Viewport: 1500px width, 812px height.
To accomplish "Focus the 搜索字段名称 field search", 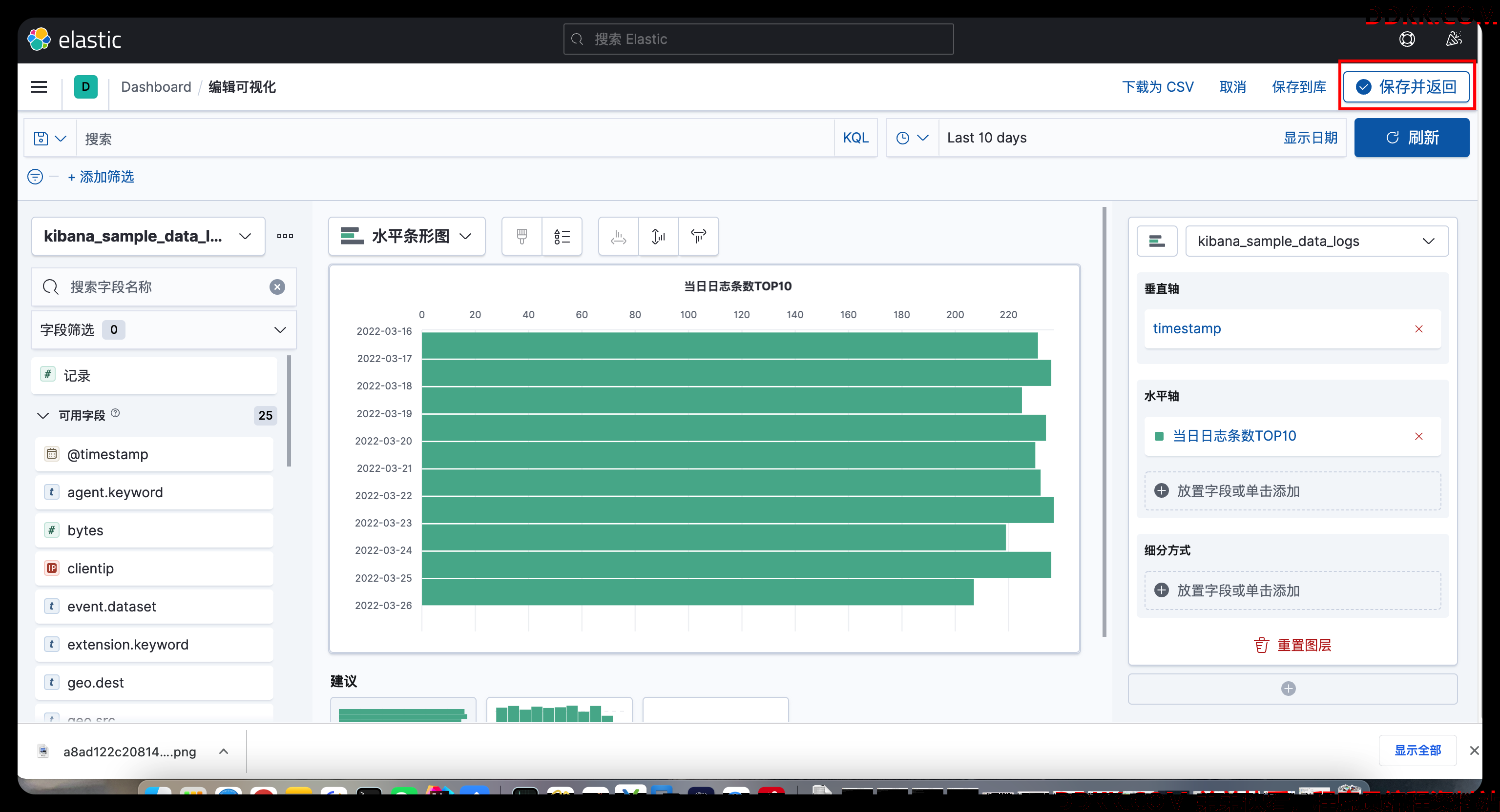I will [164, 286].
